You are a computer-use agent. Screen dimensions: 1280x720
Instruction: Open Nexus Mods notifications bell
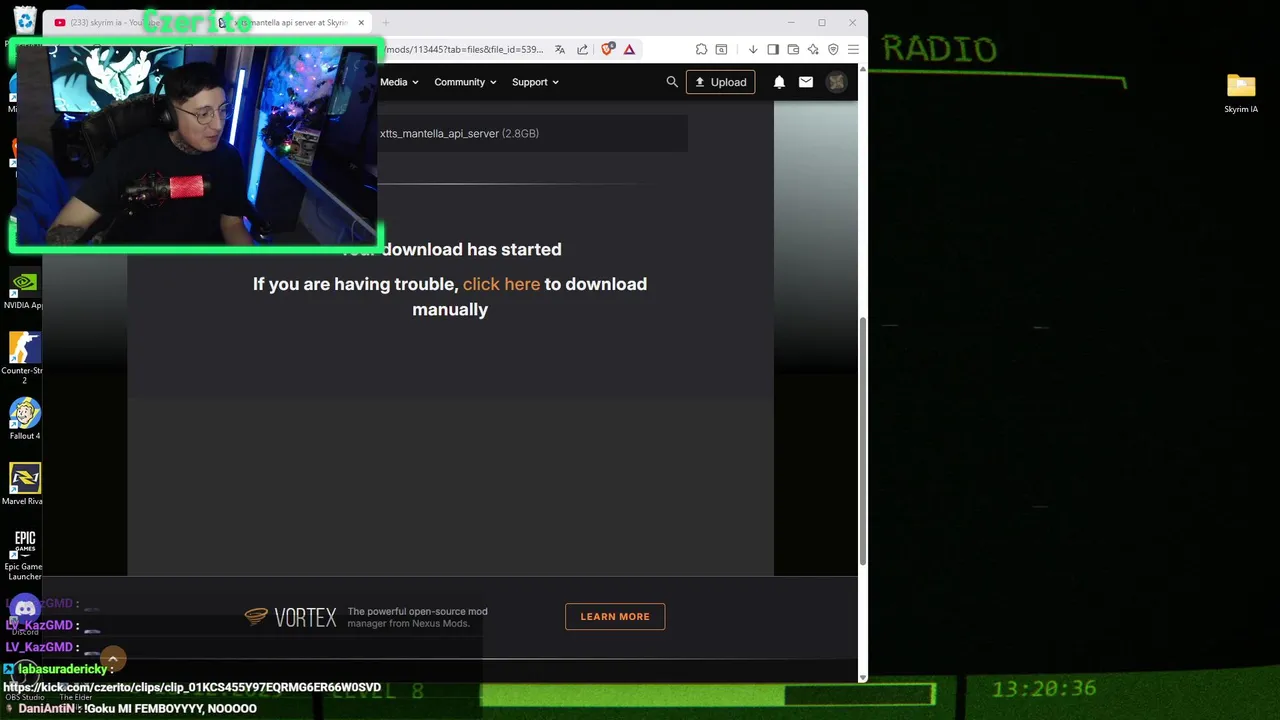tap(779, 82)
